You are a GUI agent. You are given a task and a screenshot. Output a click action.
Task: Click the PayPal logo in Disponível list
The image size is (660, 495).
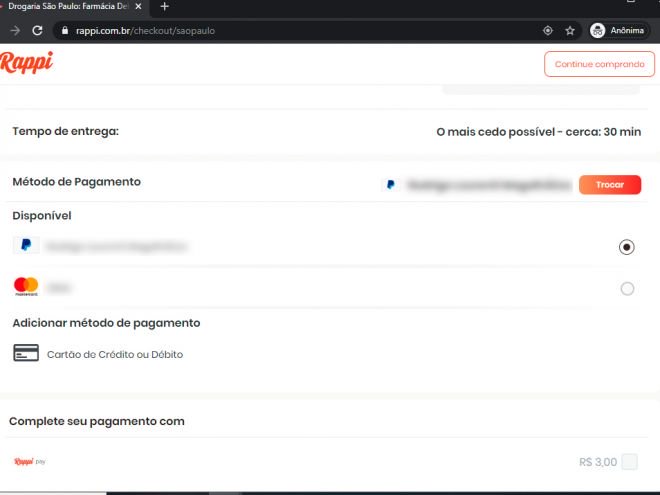point(26,245)
